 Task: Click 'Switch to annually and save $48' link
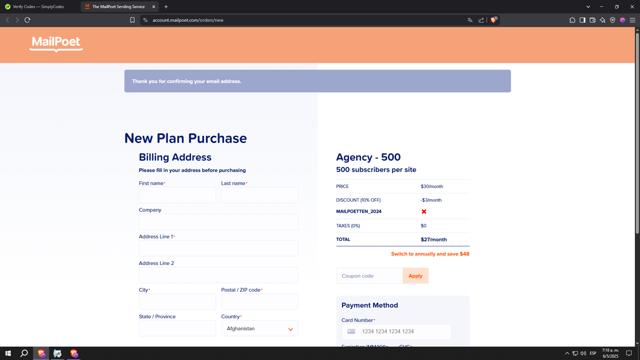pos(430,254)
